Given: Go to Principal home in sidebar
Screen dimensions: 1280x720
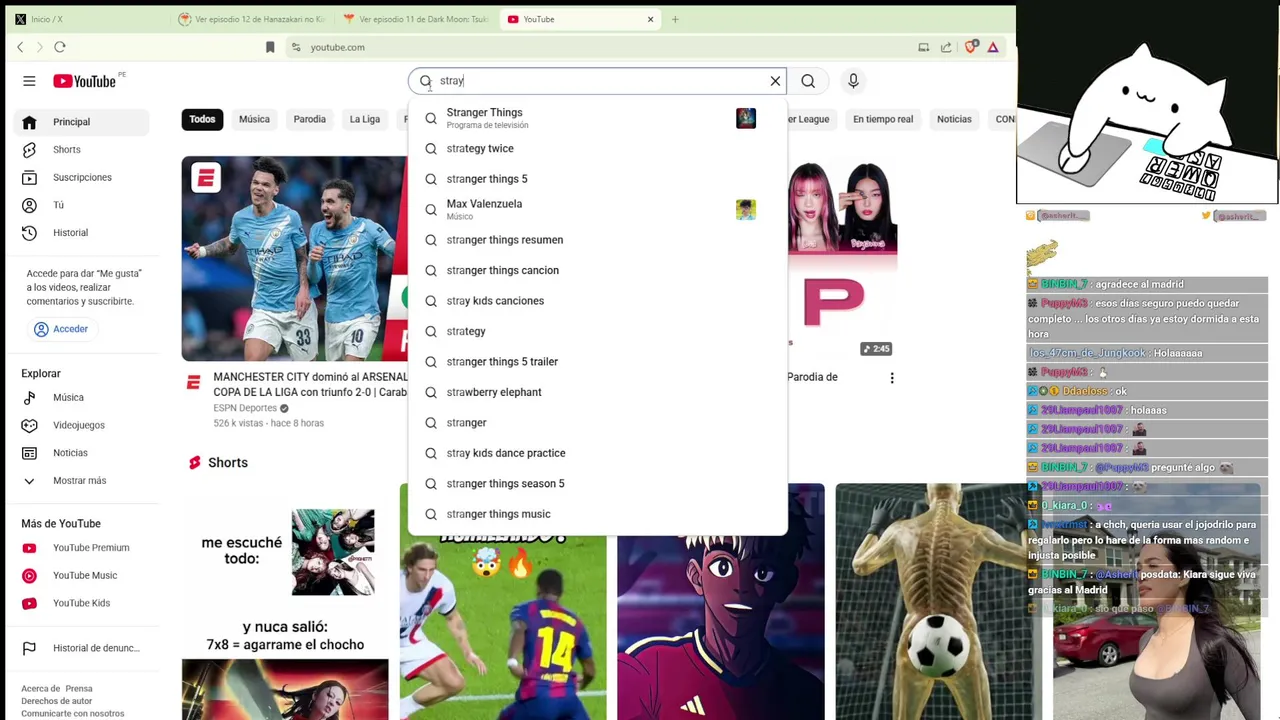Looking at the screenshot, I should click(x=82, y=122).
